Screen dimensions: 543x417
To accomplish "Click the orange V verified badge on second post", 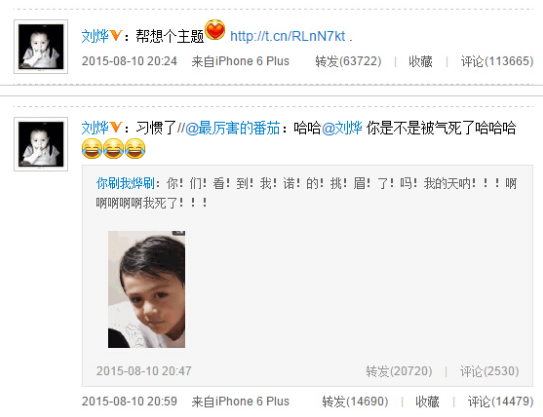I will pyautogui.click(x=116, y=127).
